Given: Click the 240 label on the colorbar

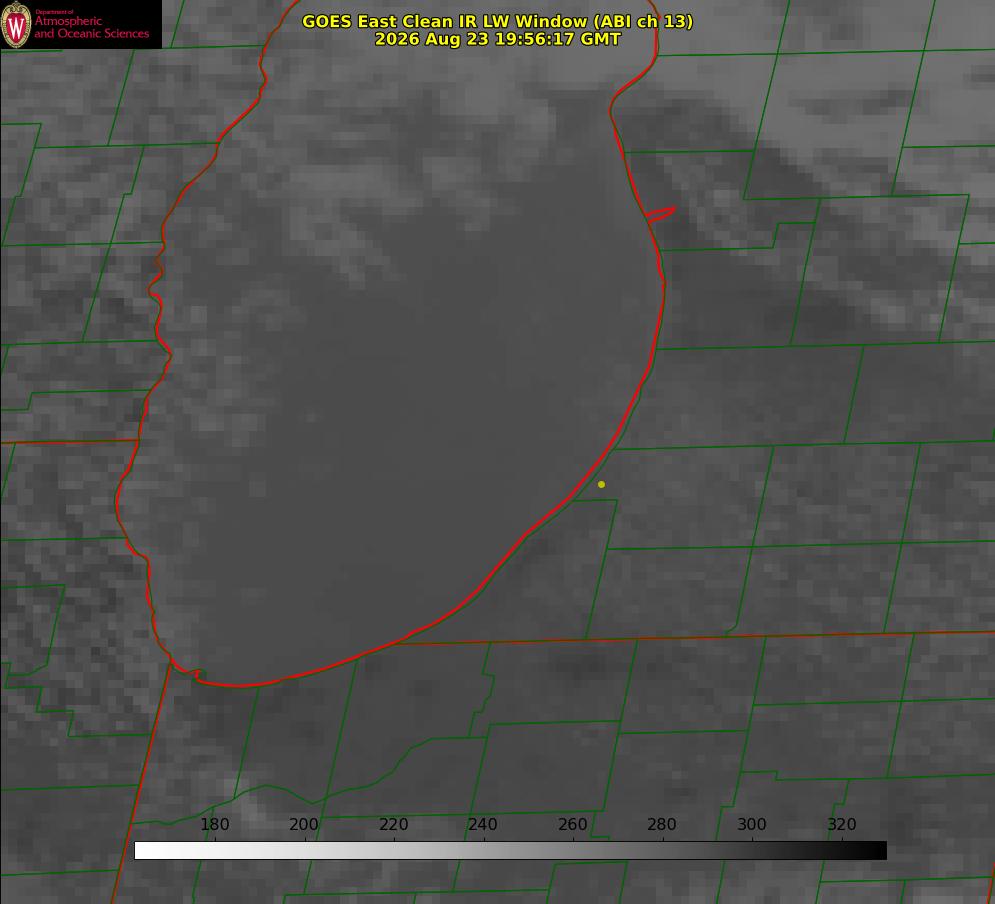Looking at the screenshot, I should click(x=483, y=824).
